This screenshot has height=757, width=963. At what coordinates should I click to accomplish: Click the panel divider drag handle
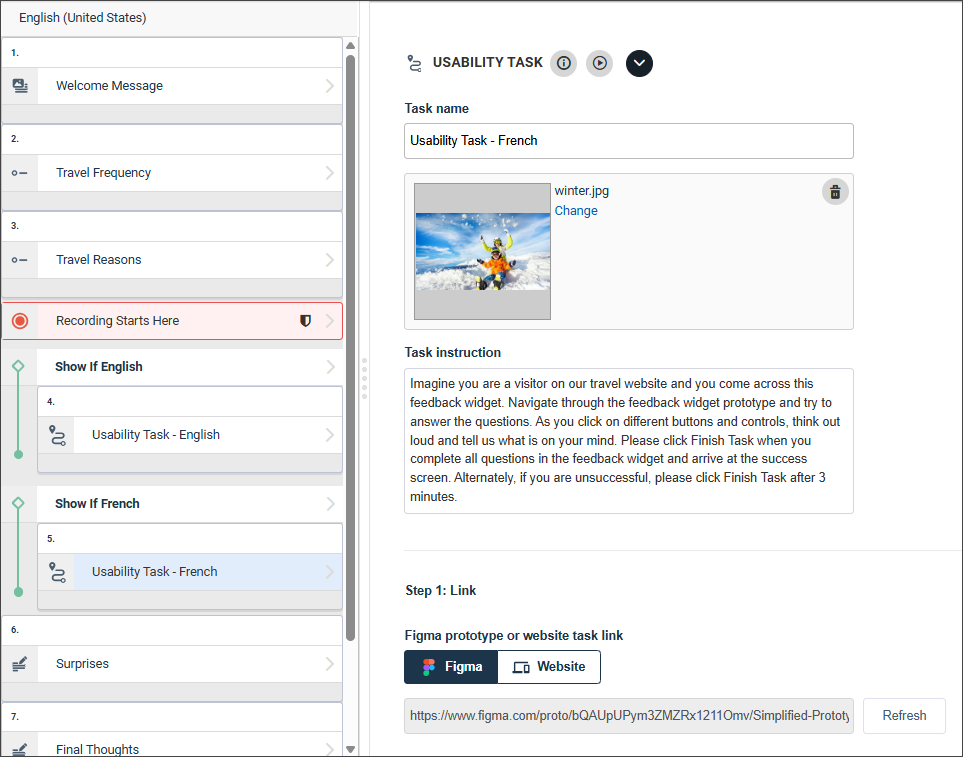(x=364, y=379)
